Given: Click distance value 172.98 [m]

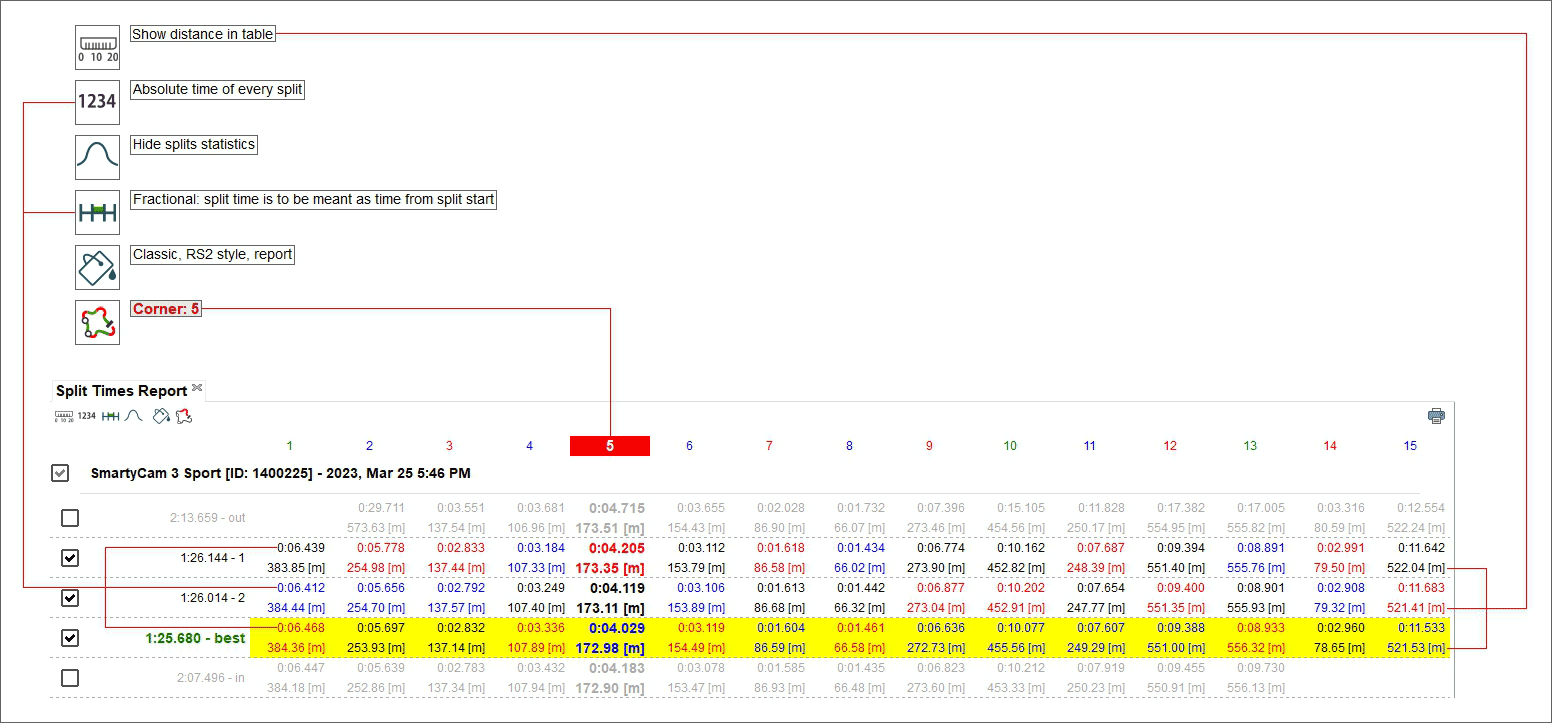Looking at the screenshot, I should click(x=610, y=648).
